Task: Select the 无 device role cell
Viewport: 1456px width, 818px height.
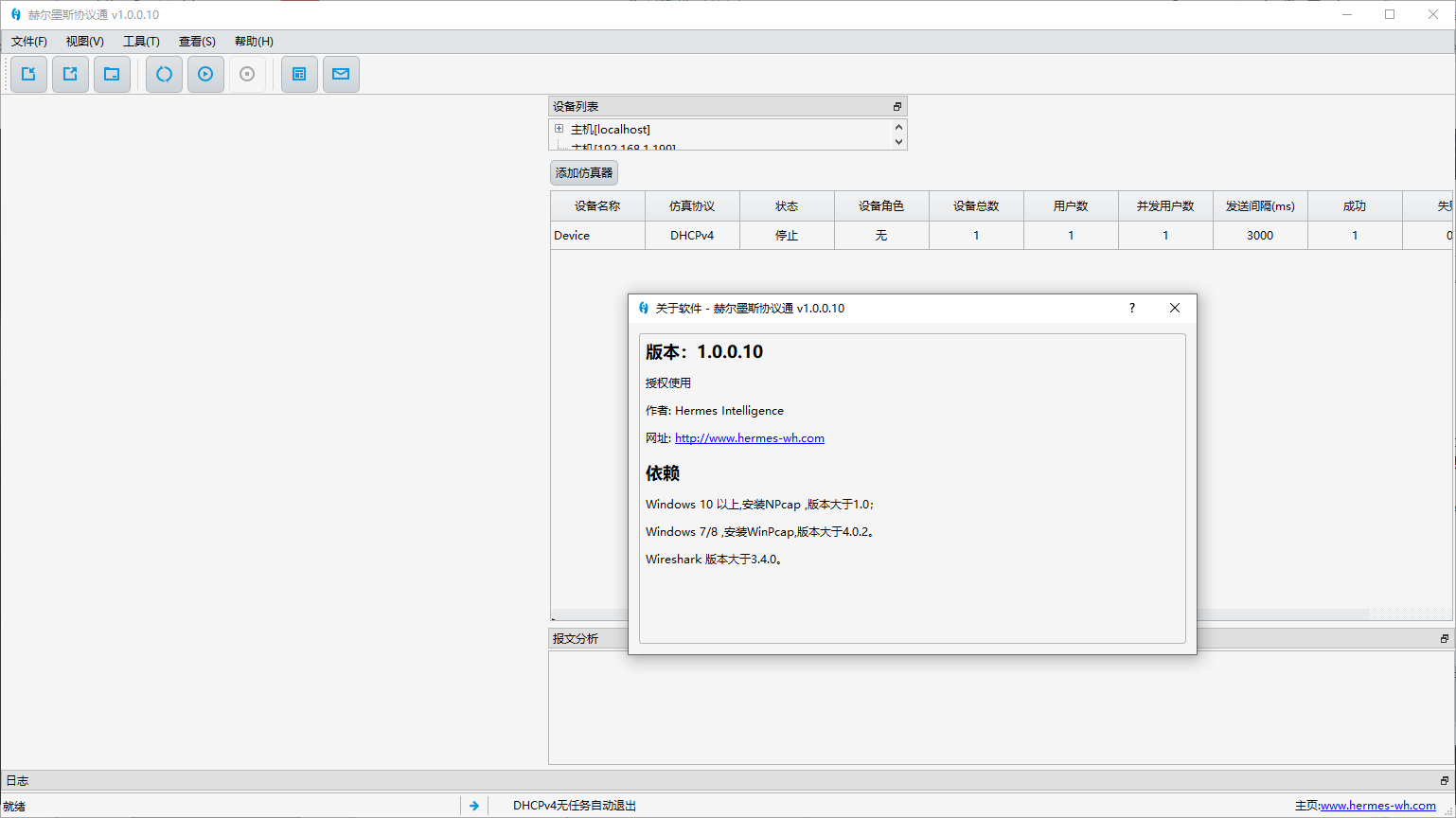Action: pos(881,236)
